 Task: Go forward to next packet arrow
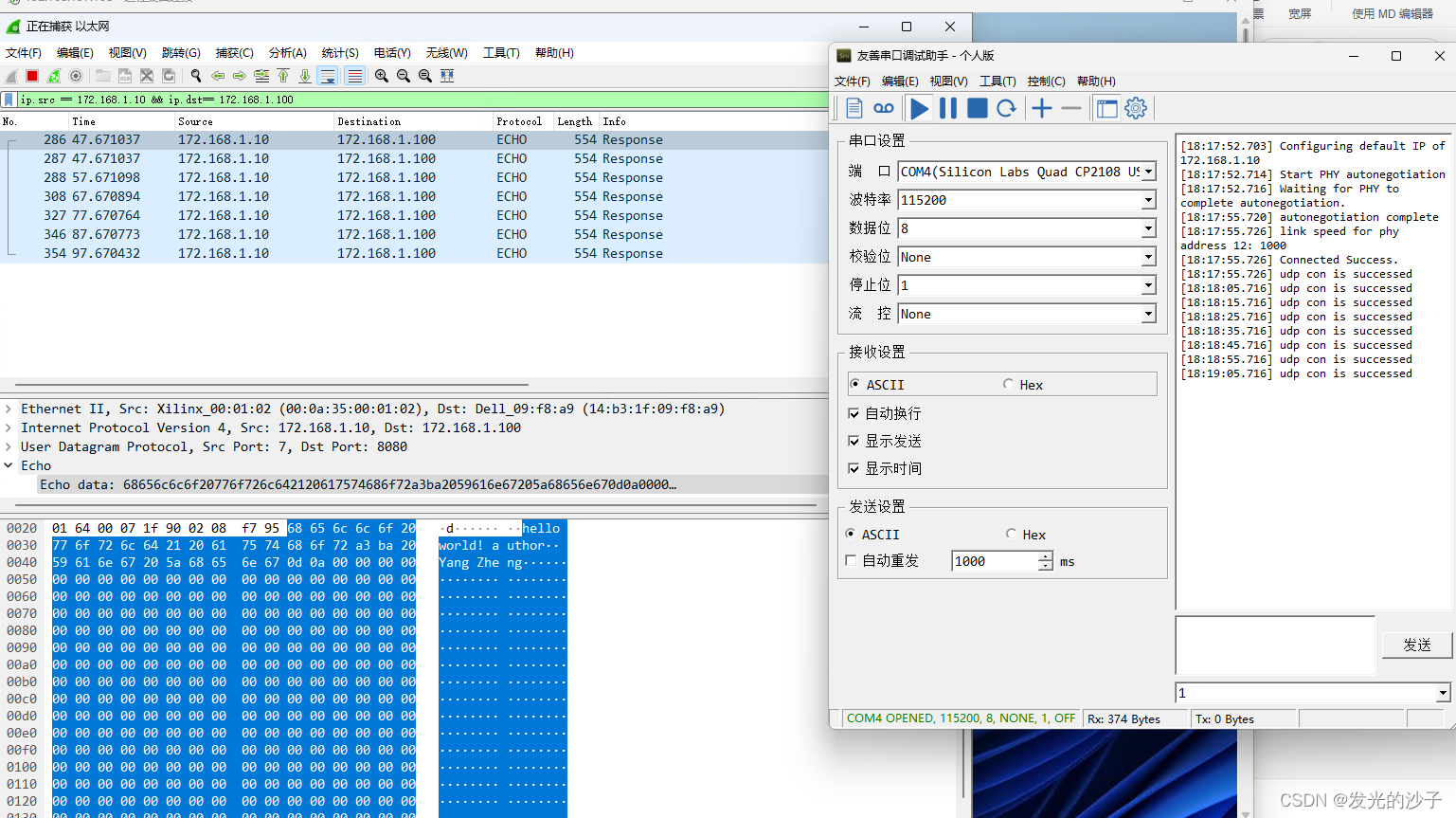[240, 76]
